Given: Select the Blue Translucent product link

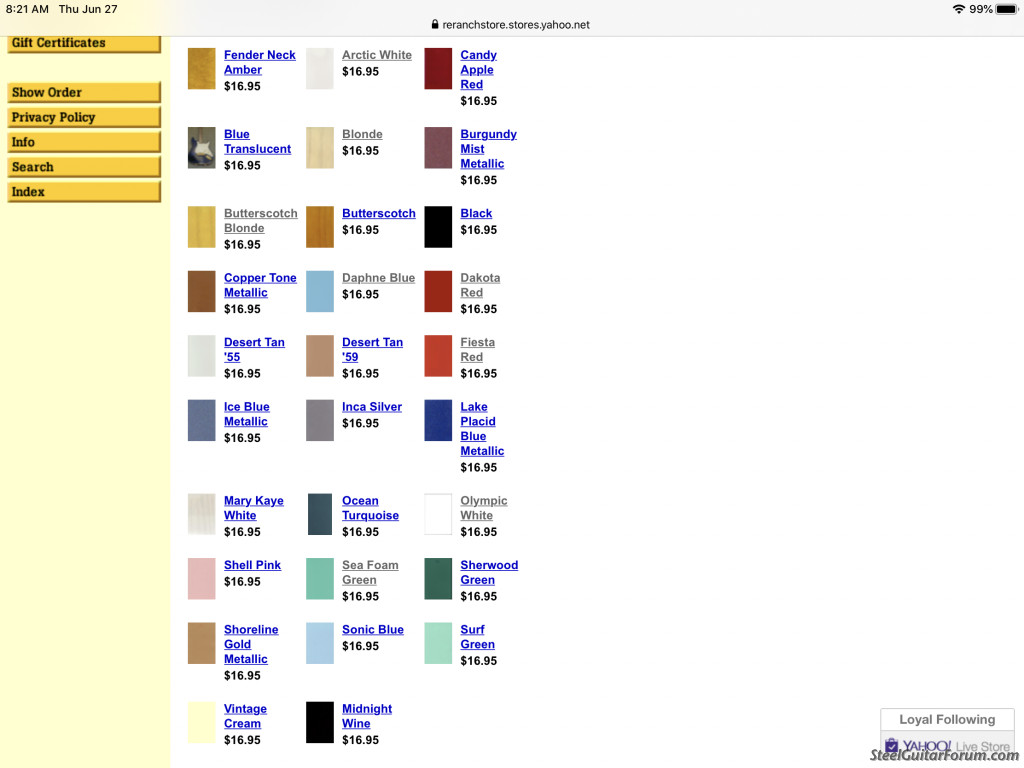Looking at the screenshot, I should (x=257, y=142).
